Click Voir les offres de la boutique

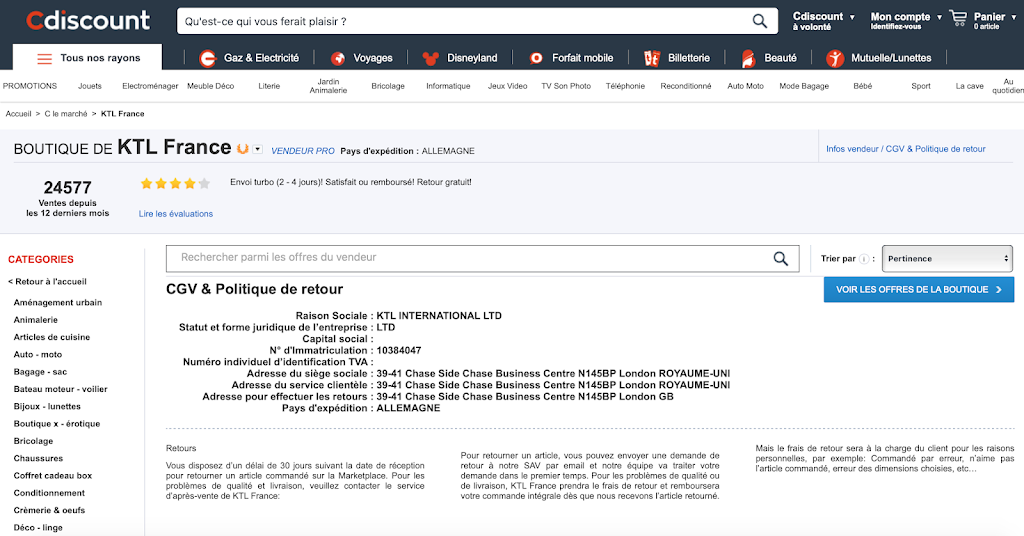[x=918, y=290]
